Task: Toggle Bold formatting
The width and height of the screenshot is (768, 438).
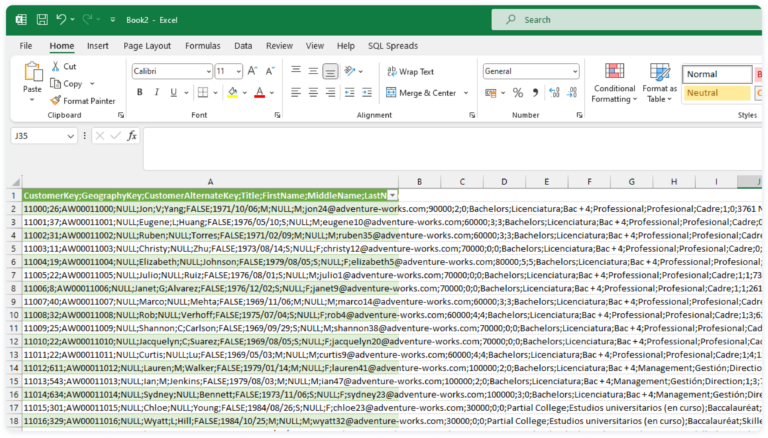Action: click(x=140, y=93)
